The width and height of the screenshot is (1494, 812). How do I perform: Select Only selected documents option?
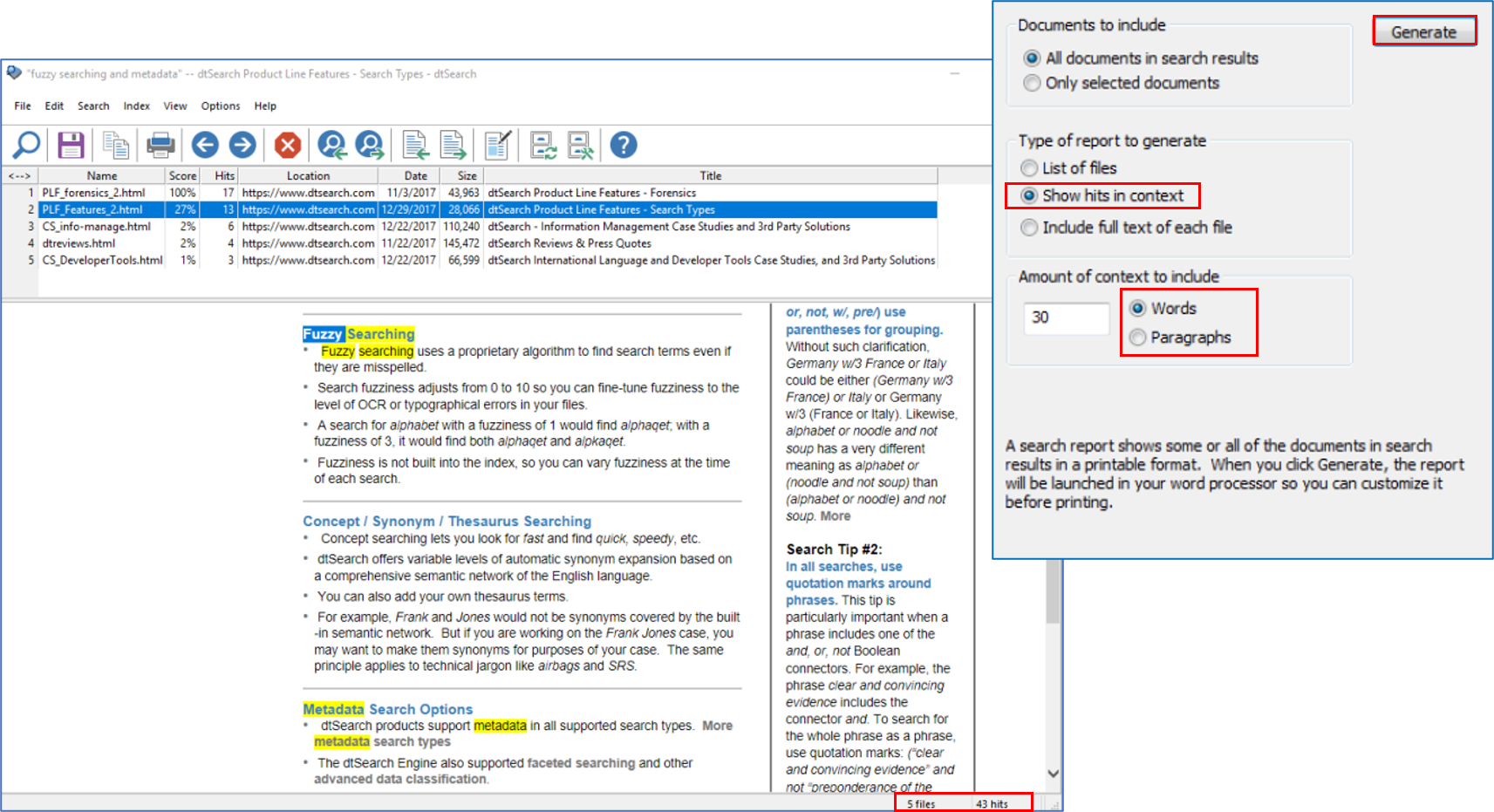click(1122, 83)
